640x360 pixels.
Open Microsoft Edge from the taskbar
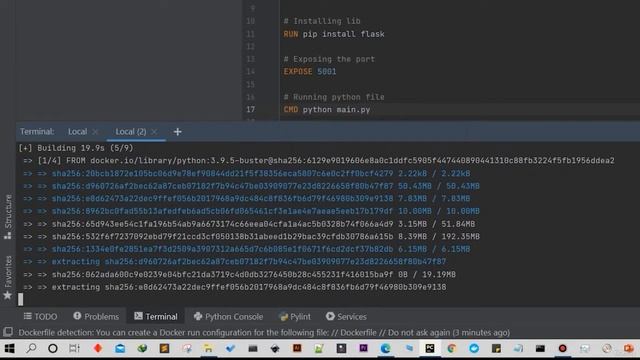tap(385, 349)
